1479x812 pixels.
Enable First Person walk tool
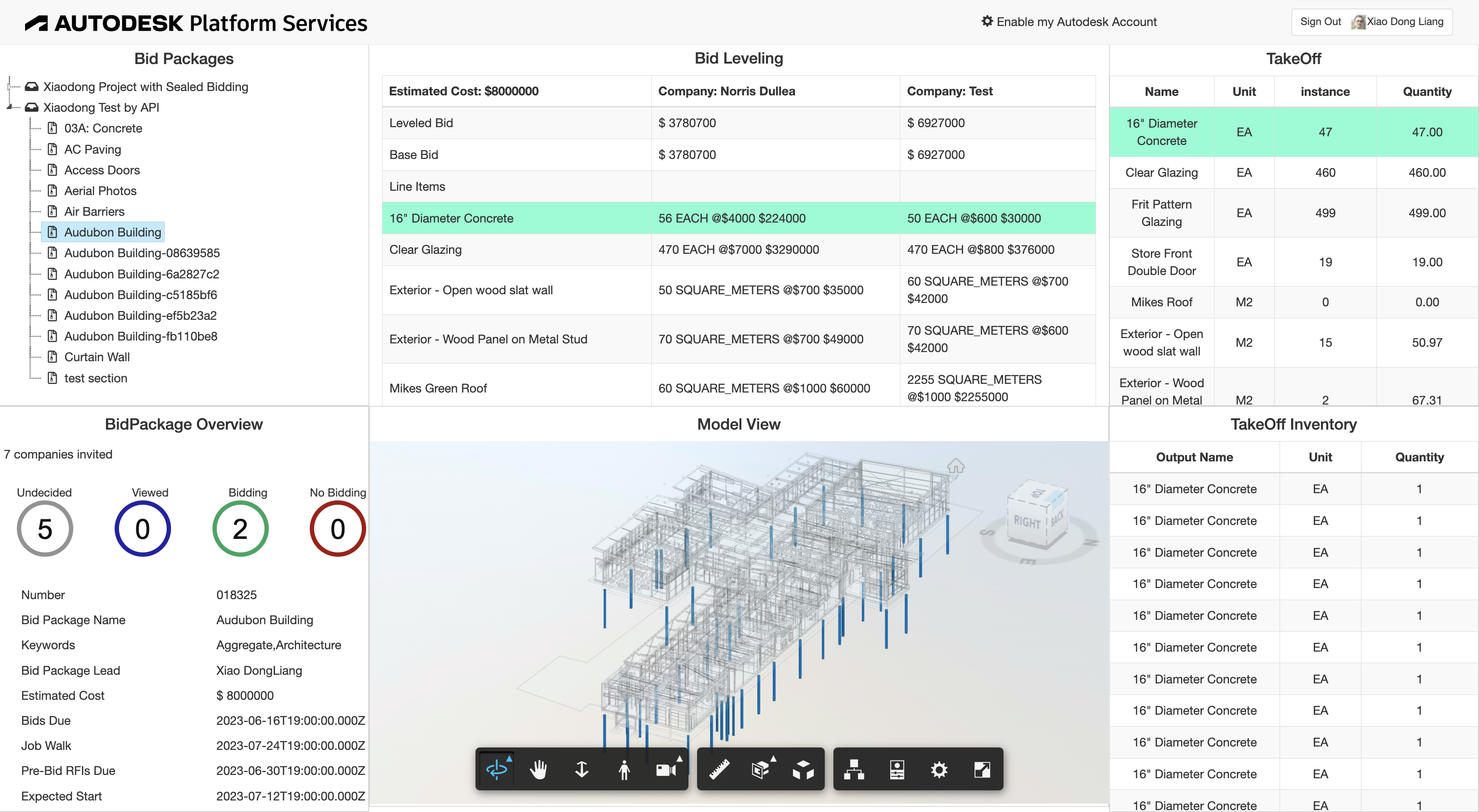624,769
